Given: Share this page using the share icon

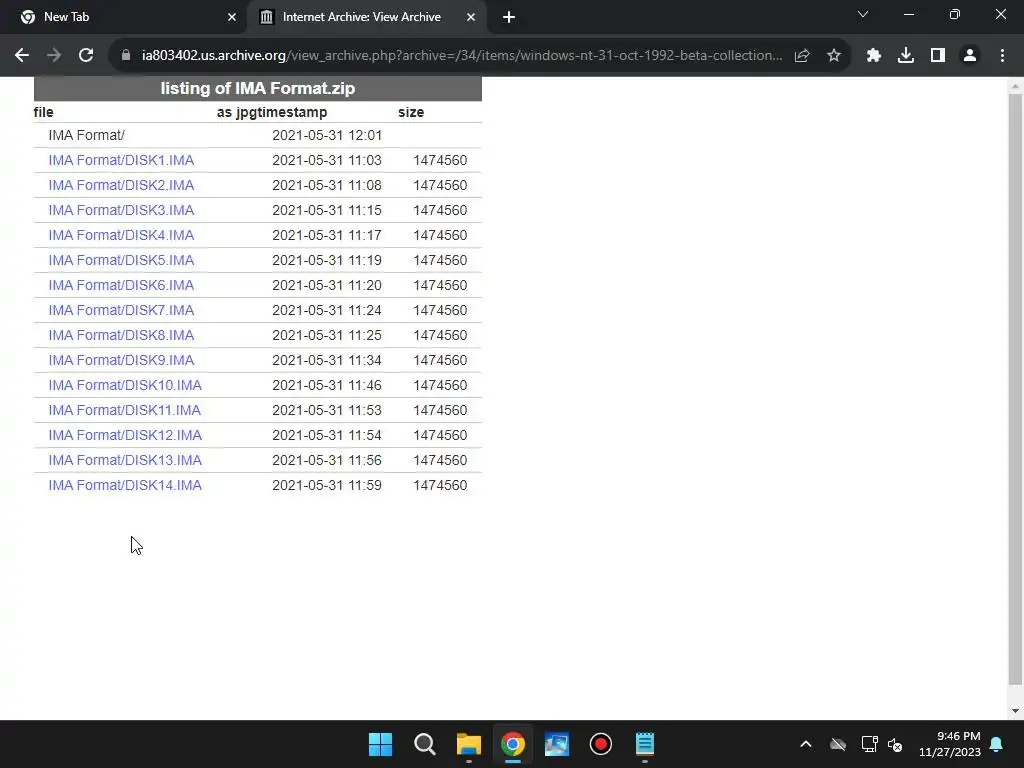Looking at the screenshot, I should pos(802,56).
